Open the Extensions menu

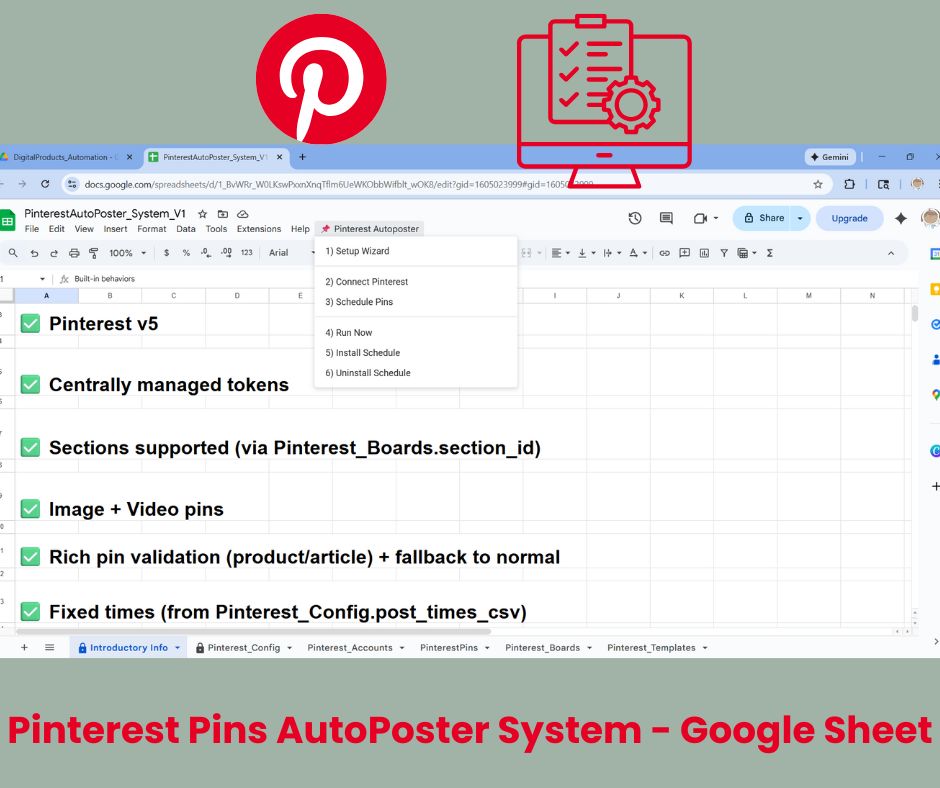point(258,229)
